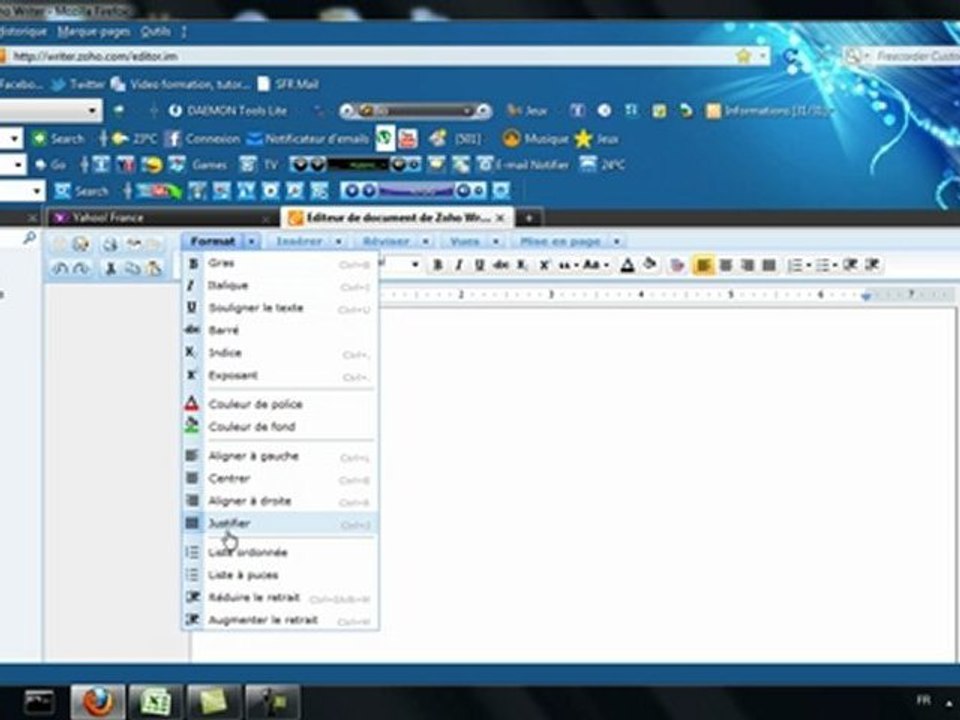Open a new browser tab with plus
Screen dimensions: 960x720
coord(529,218)
